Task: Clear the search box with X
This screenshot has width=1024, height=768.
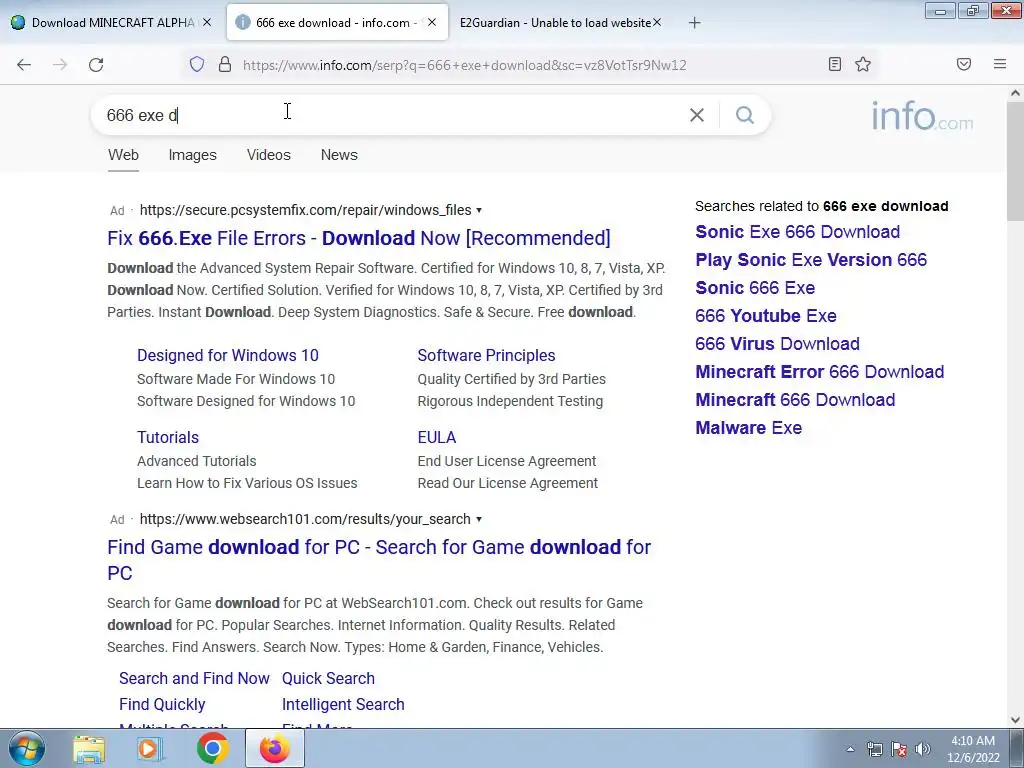Action: (x=697, y=115)
